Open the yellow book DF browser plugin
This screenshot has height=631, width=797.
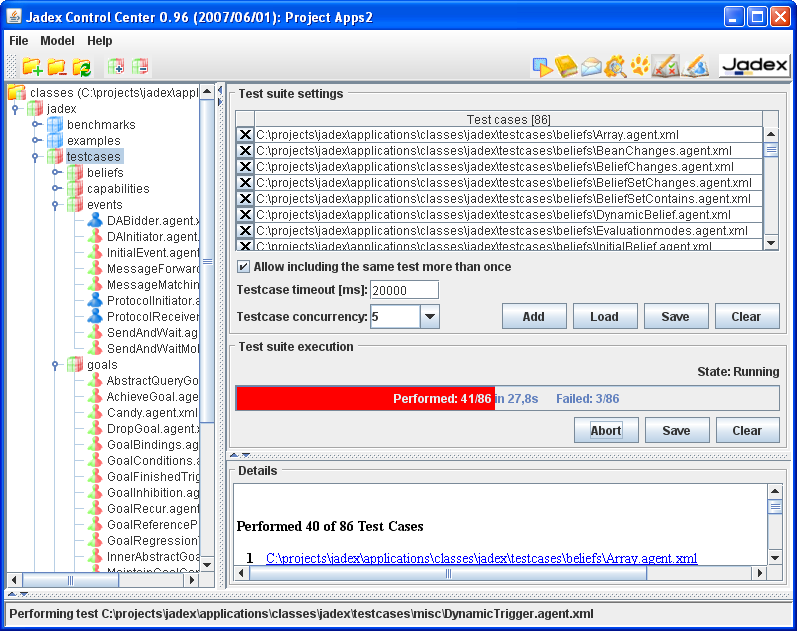pyautogui.click(x=566, y=67)
